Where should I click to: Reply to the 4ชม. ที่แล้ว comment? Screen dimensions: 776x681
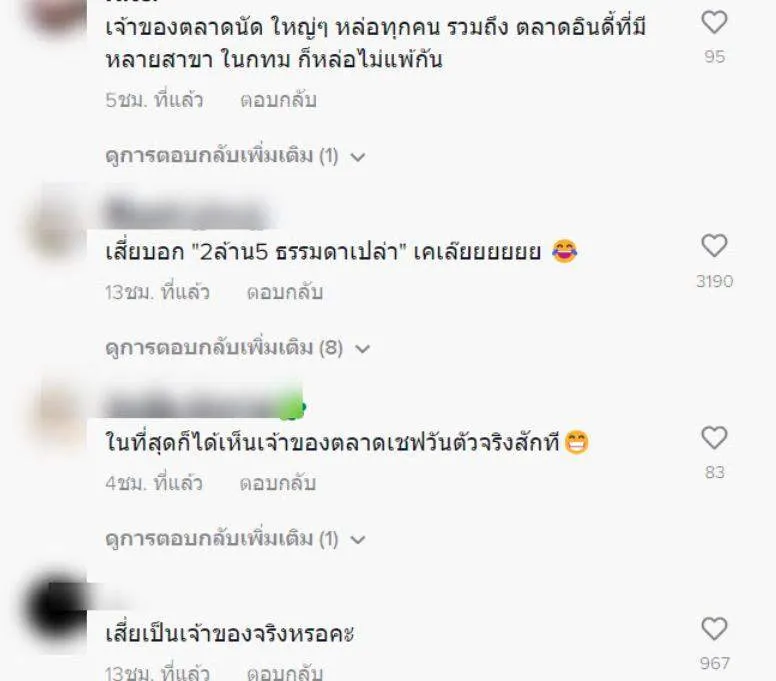(x=278, y=483)
